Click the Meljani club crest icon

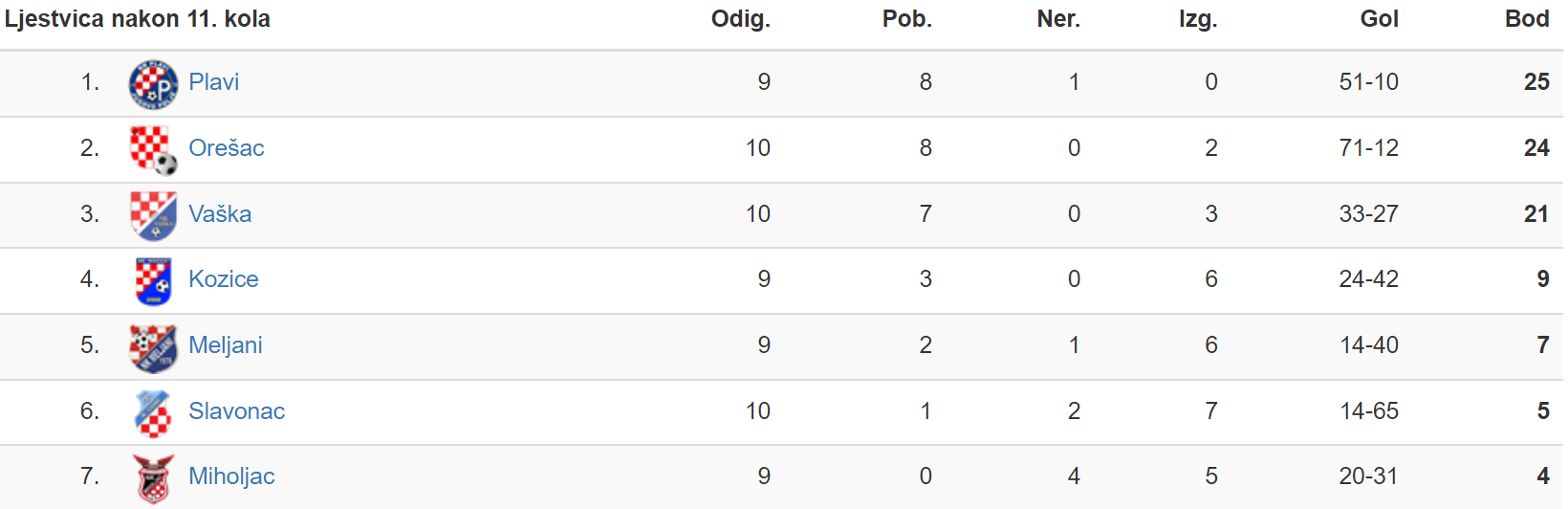point(153,347)
